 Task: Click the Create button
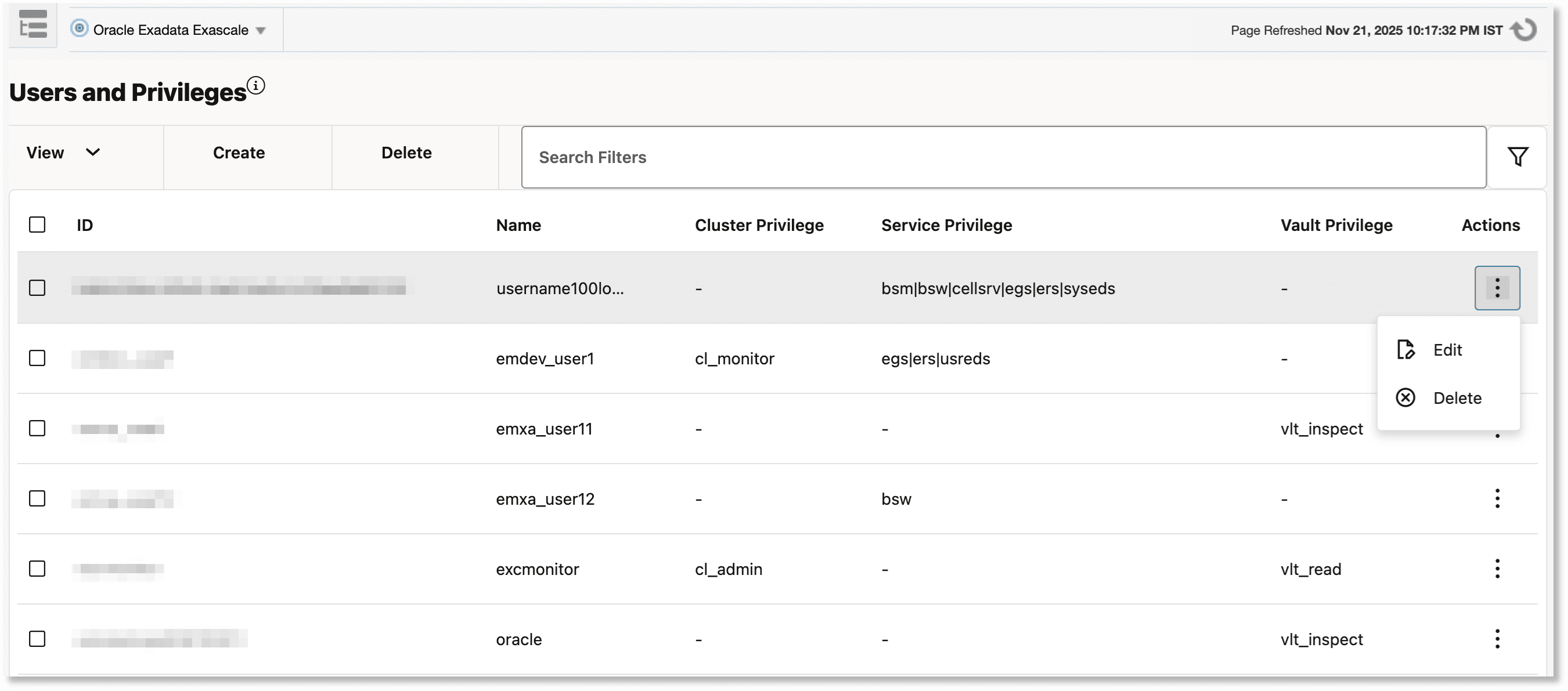(x=239, y=153)
